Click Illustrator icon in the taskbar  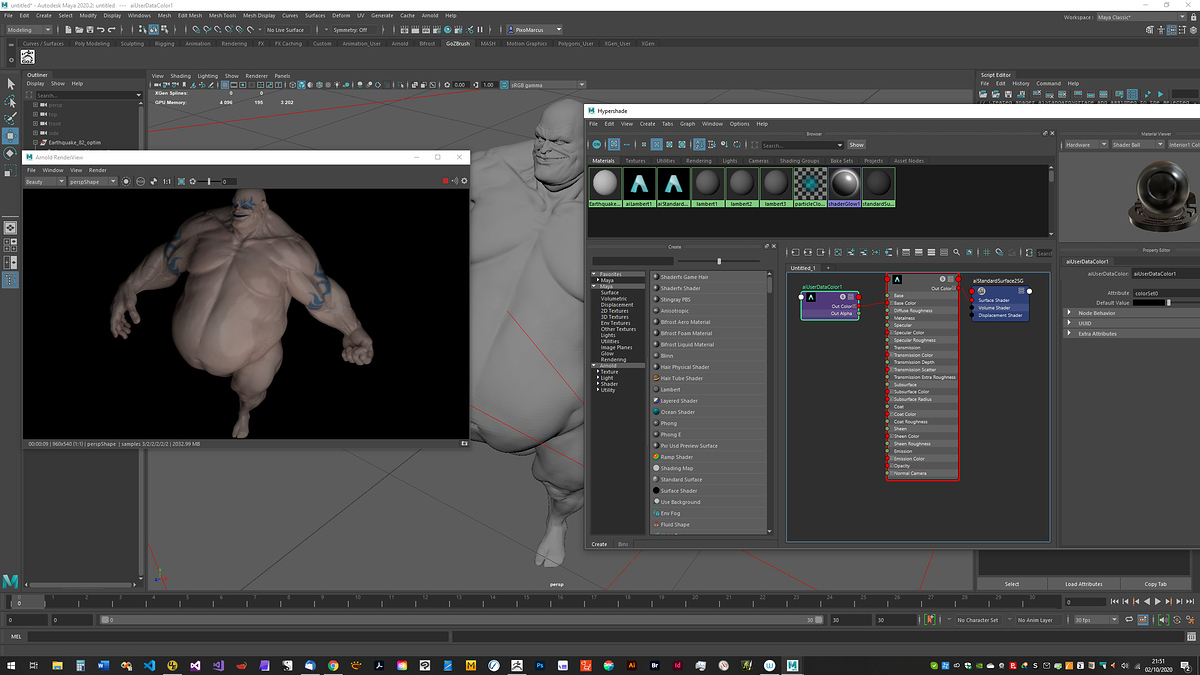pos(632,664)
